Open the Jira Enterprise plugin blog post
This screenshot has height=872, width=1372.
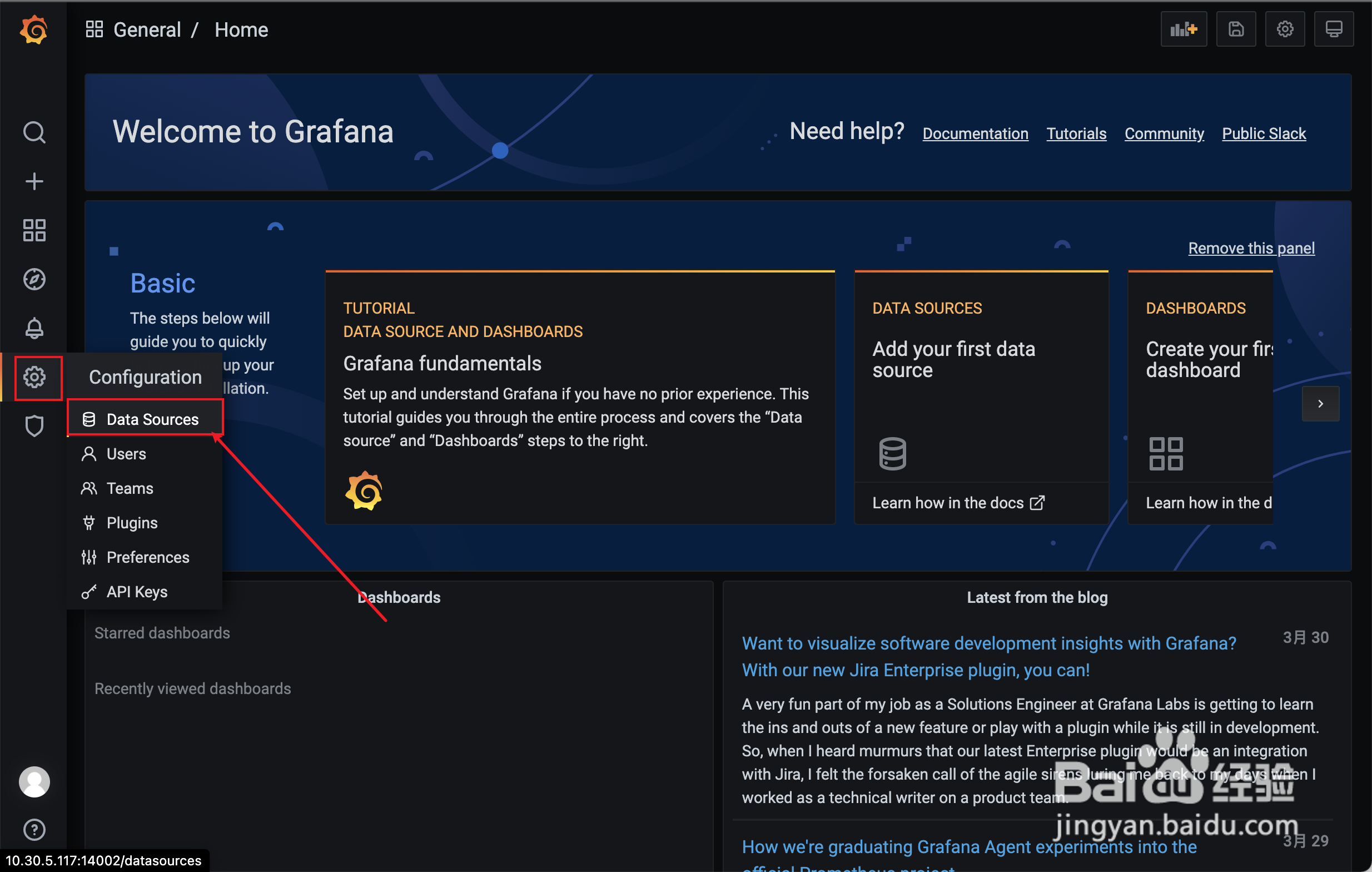tap(988, 657)
